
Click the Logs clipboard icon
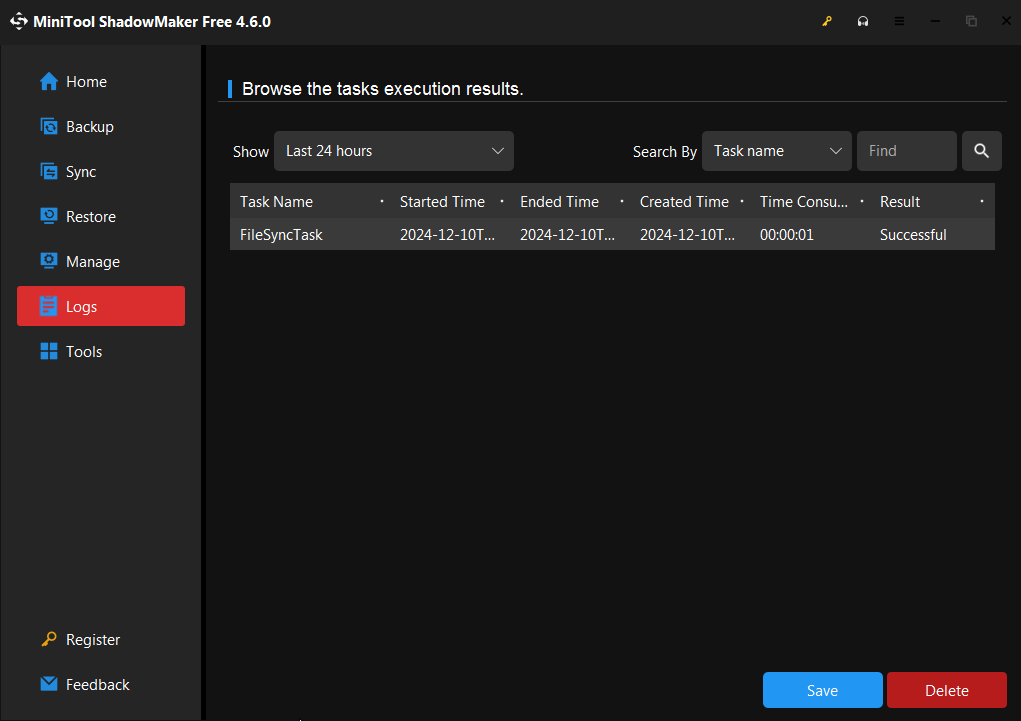coord(49,306)
